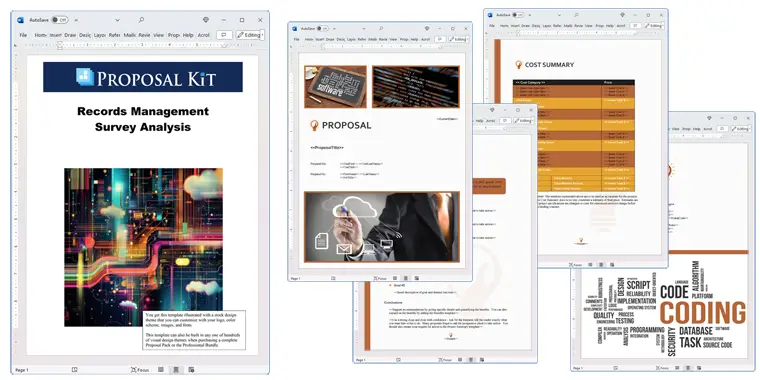This screenshot has height=380, width=760.
Task: Toggle AutoSave switch in Proposal title page window
Action: pos(322,29)
